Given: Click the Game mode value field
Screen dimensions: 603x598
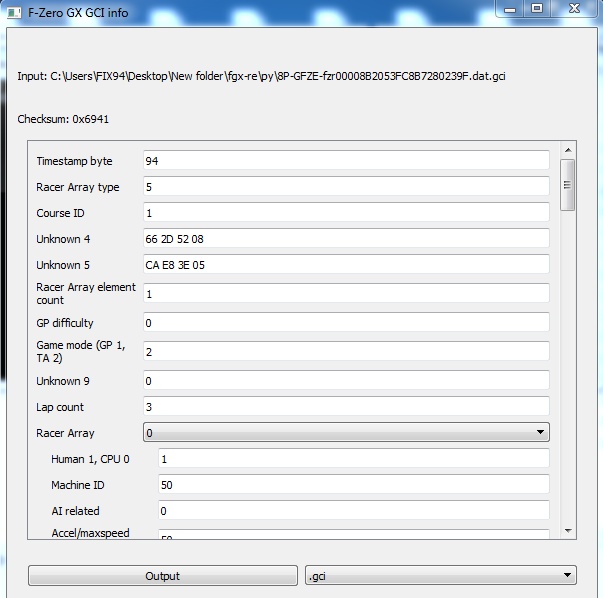Looking at the screenshot, I should 346,351.
